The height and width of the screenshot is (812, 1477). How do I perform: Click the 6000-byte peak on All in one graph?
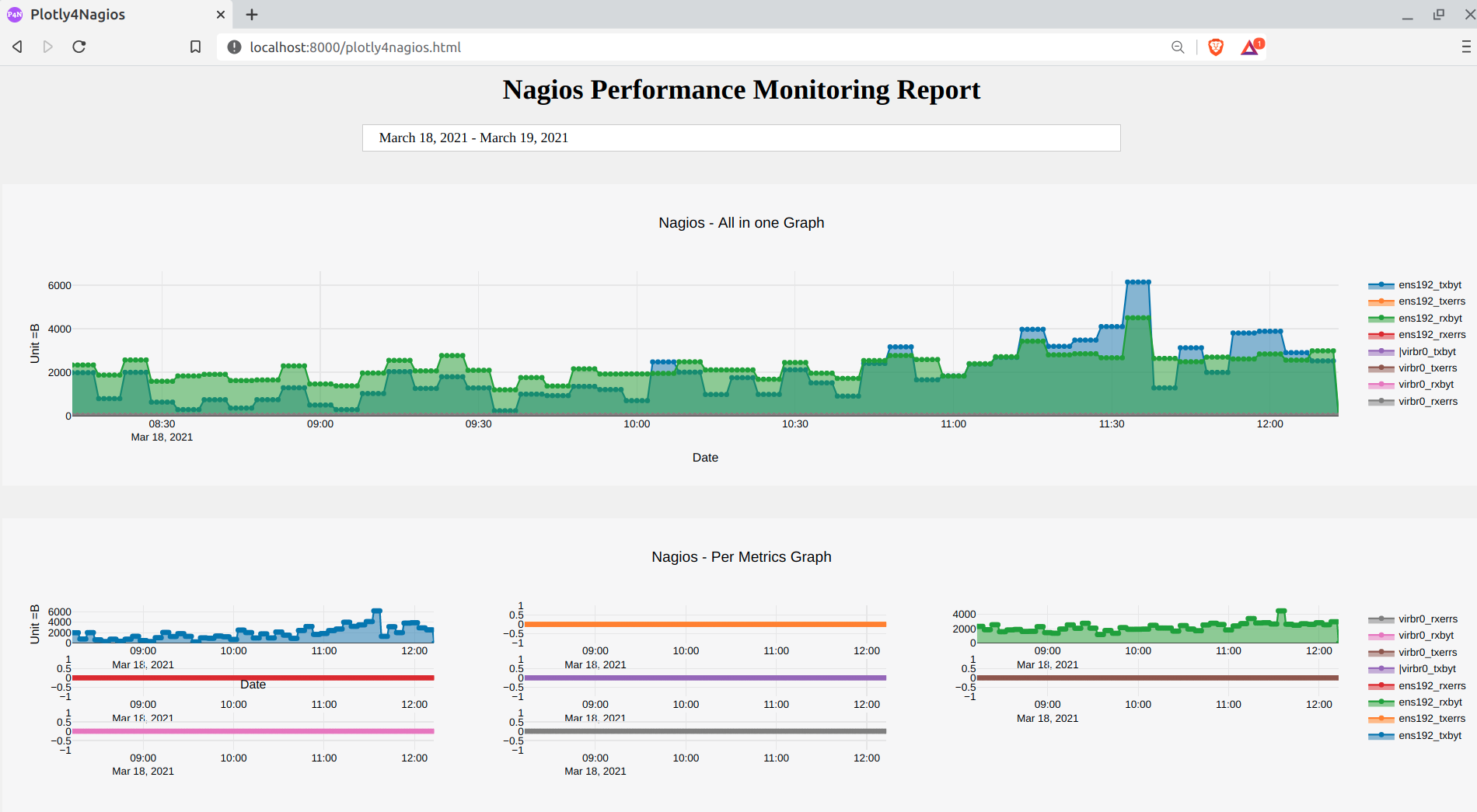[1138, 282]
